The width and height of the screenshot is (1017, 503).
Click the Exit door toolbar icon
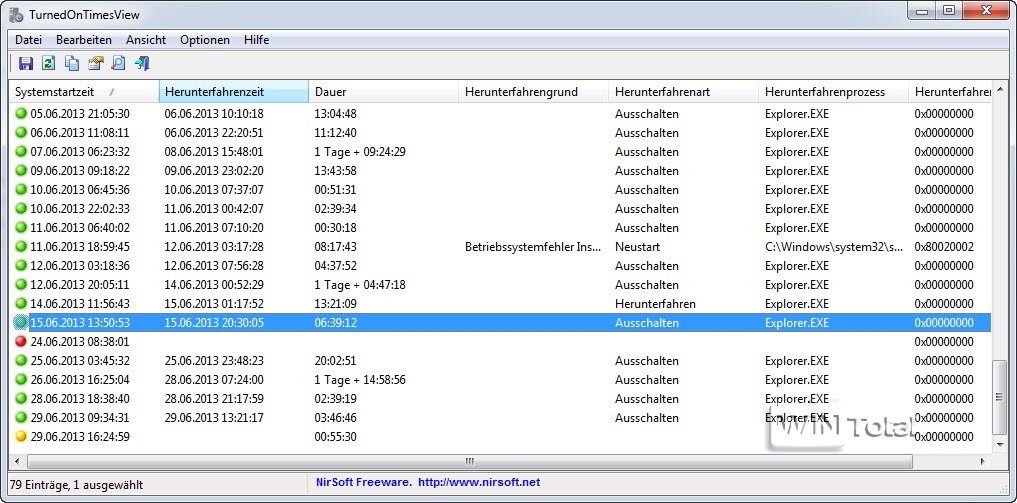coord(142,63)
